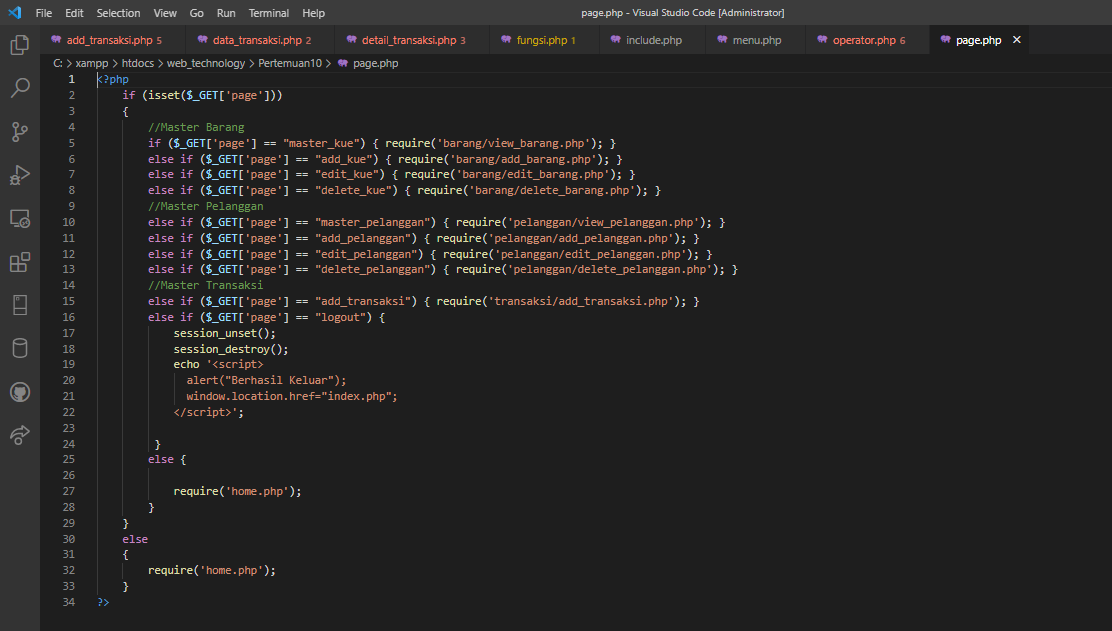The image size is (1112, 631).
Task: Open the Go menu
Action: coord(196,13)
